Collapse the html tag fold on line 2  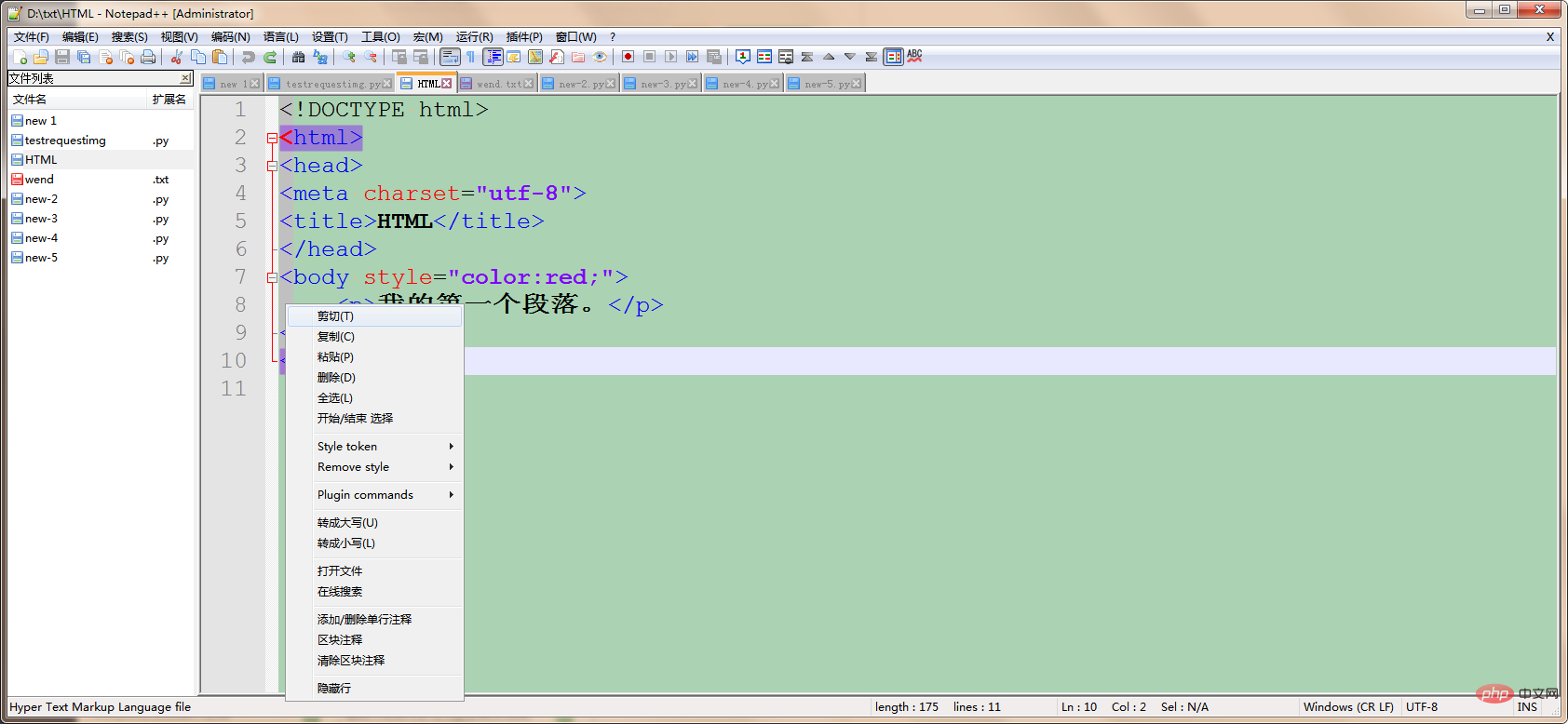[272, 138]
